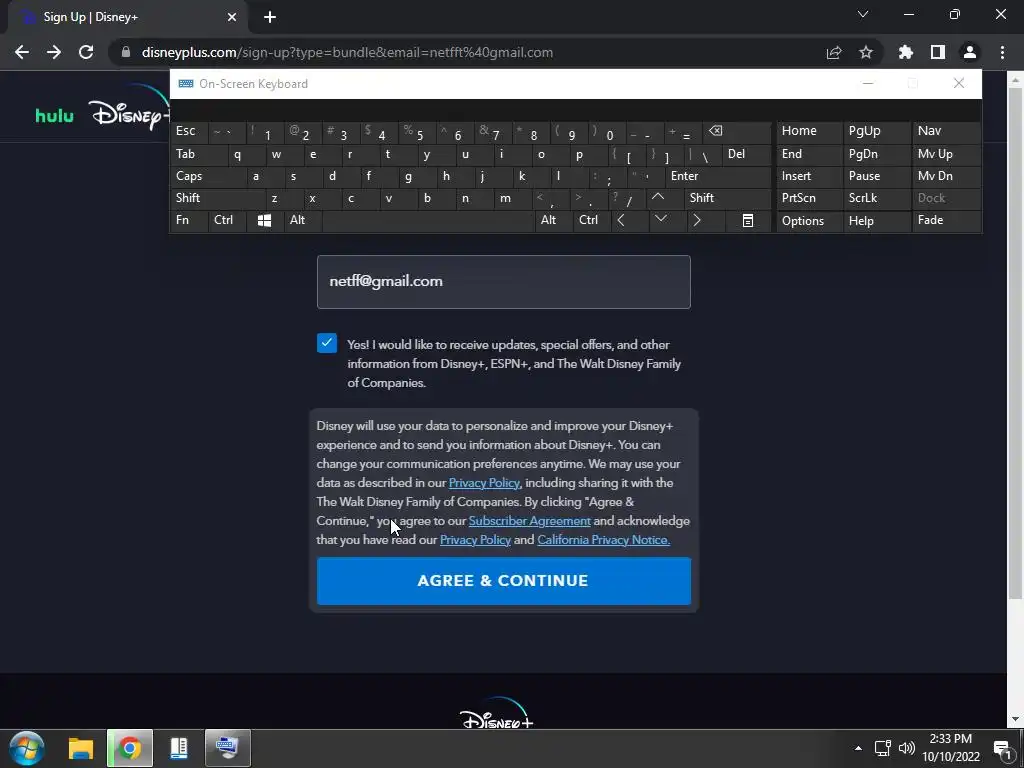Open the Chrome side panel icon

click(938, 52)
